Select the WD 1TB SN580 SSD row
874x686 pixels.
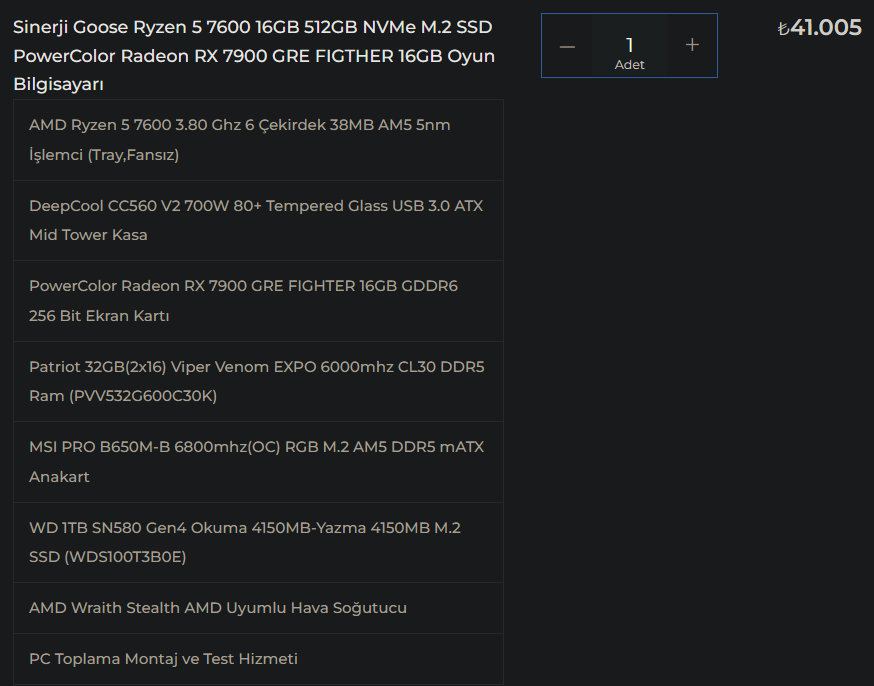pyautogui.click(x=259, y=542)
